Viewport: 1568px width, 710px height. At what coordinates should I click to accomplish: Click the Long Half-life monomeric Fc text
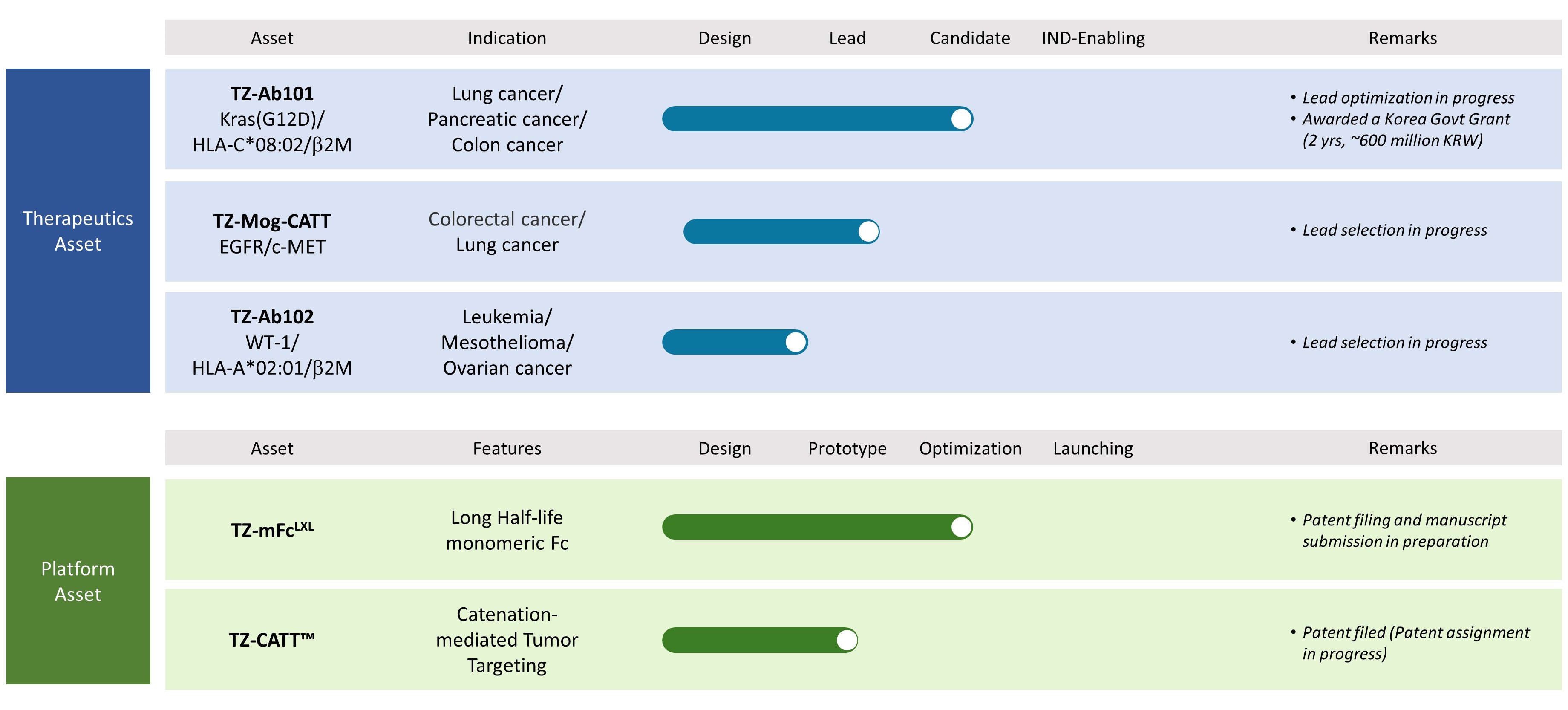click(507, 530)
